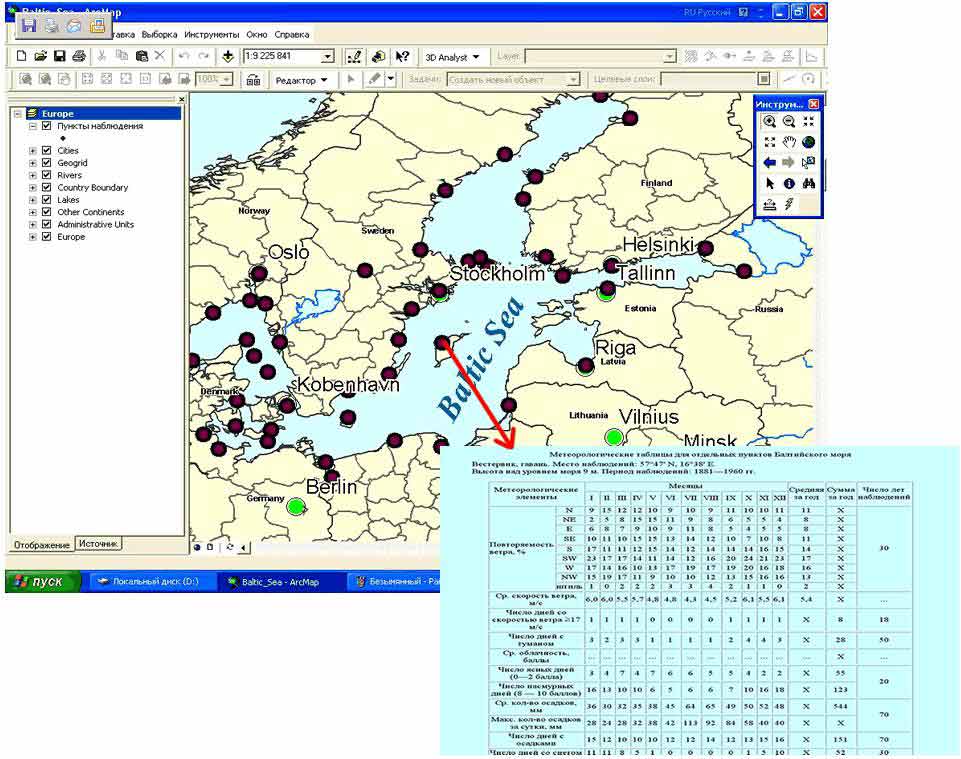Click the пуск Start button
Screen dimensions: 961x759
pyautogui.click(x=41, y=582)
